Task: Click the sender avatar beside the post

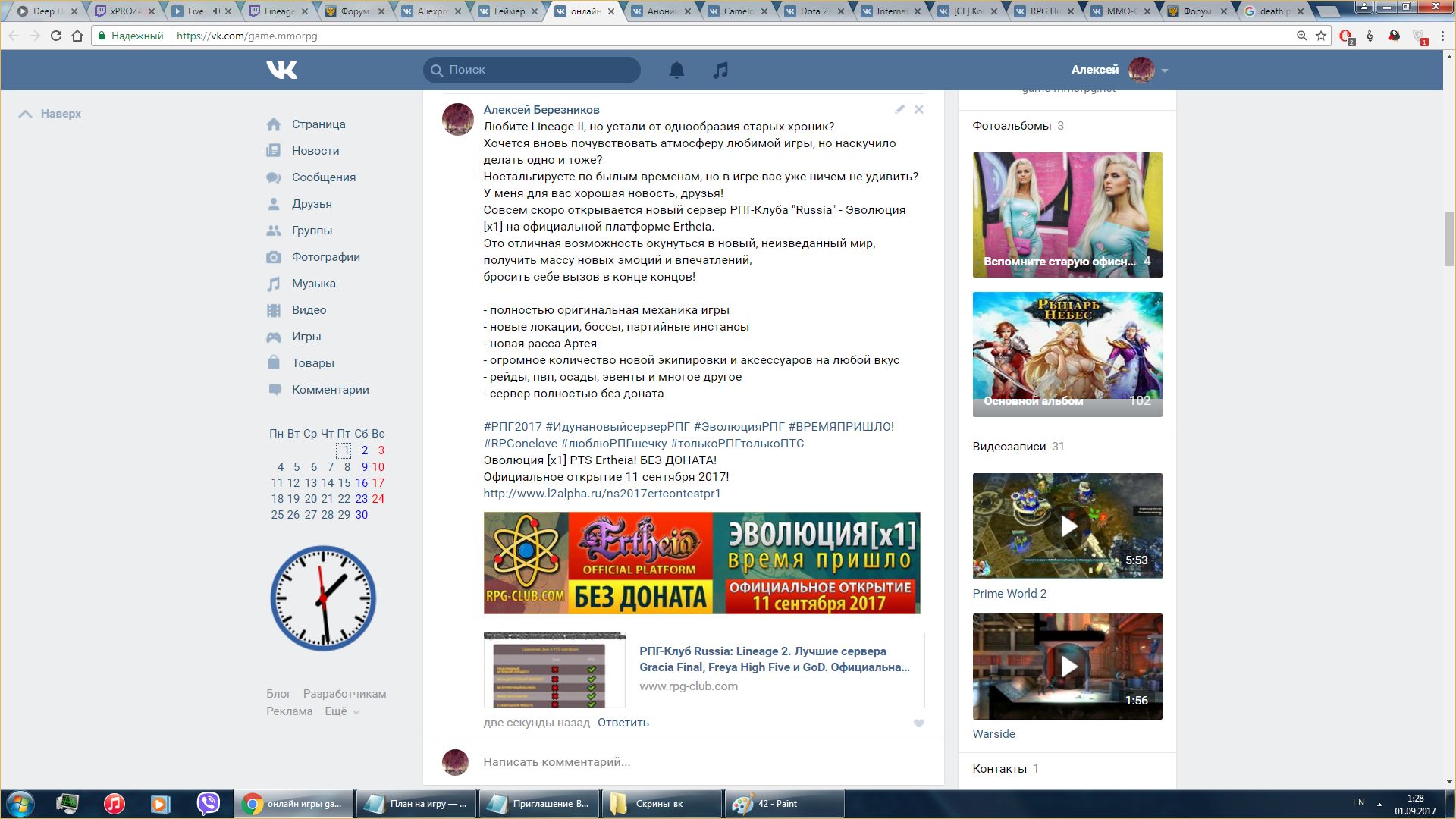Action: click(x=458, y=120)
